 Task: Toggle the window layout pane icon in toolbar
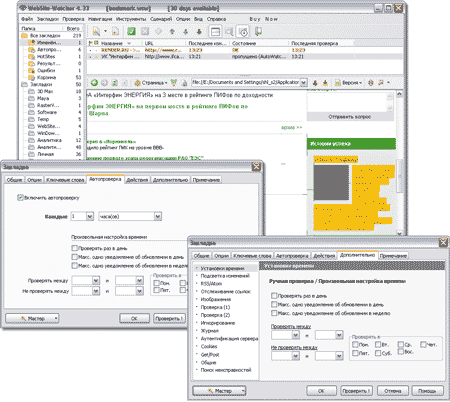216,32
